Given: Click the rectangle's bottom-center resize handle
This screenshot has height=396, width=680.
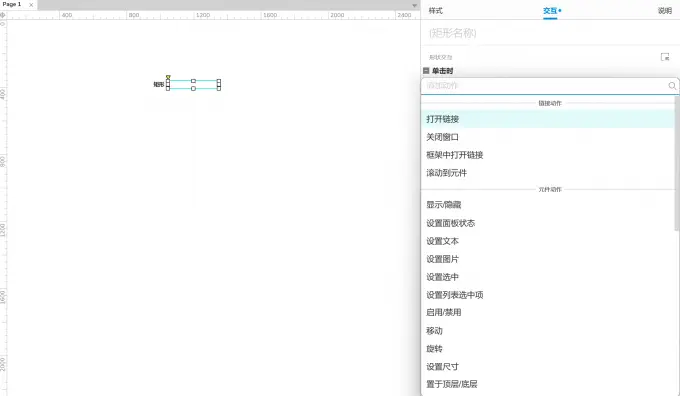Looking at the screenshot, I should coord(193,88).
